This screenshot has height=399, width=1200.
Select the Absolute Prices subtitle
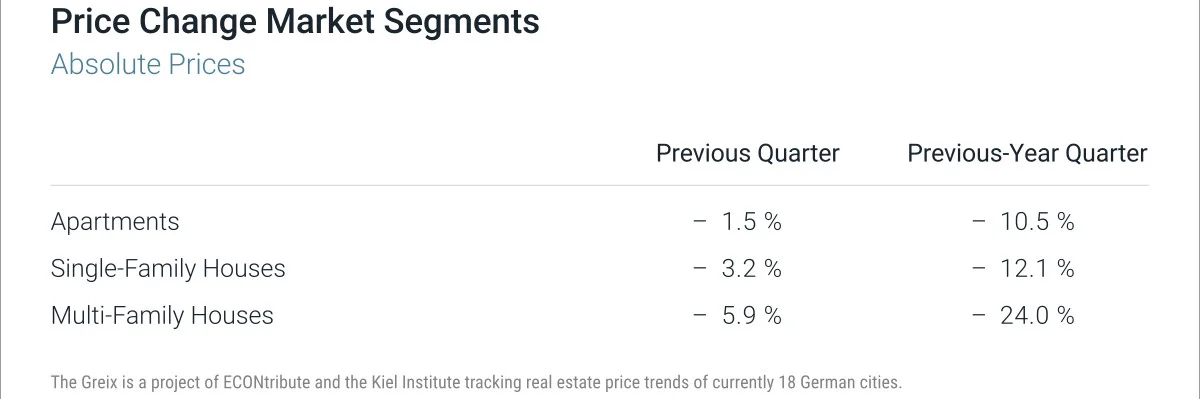pos(148,65)
